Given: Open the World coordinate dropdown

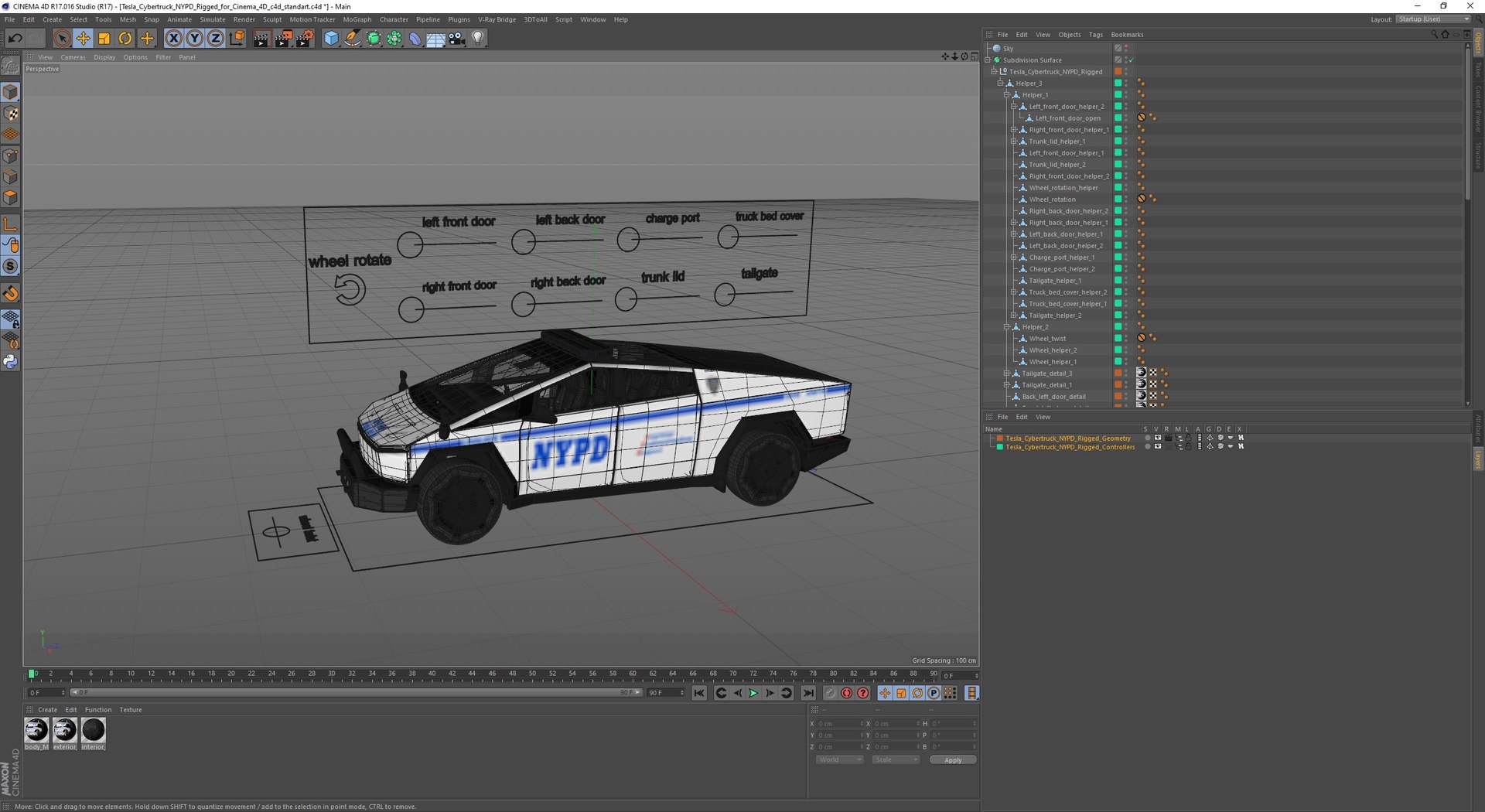Looking at the screenshot, I should [839, 759].
